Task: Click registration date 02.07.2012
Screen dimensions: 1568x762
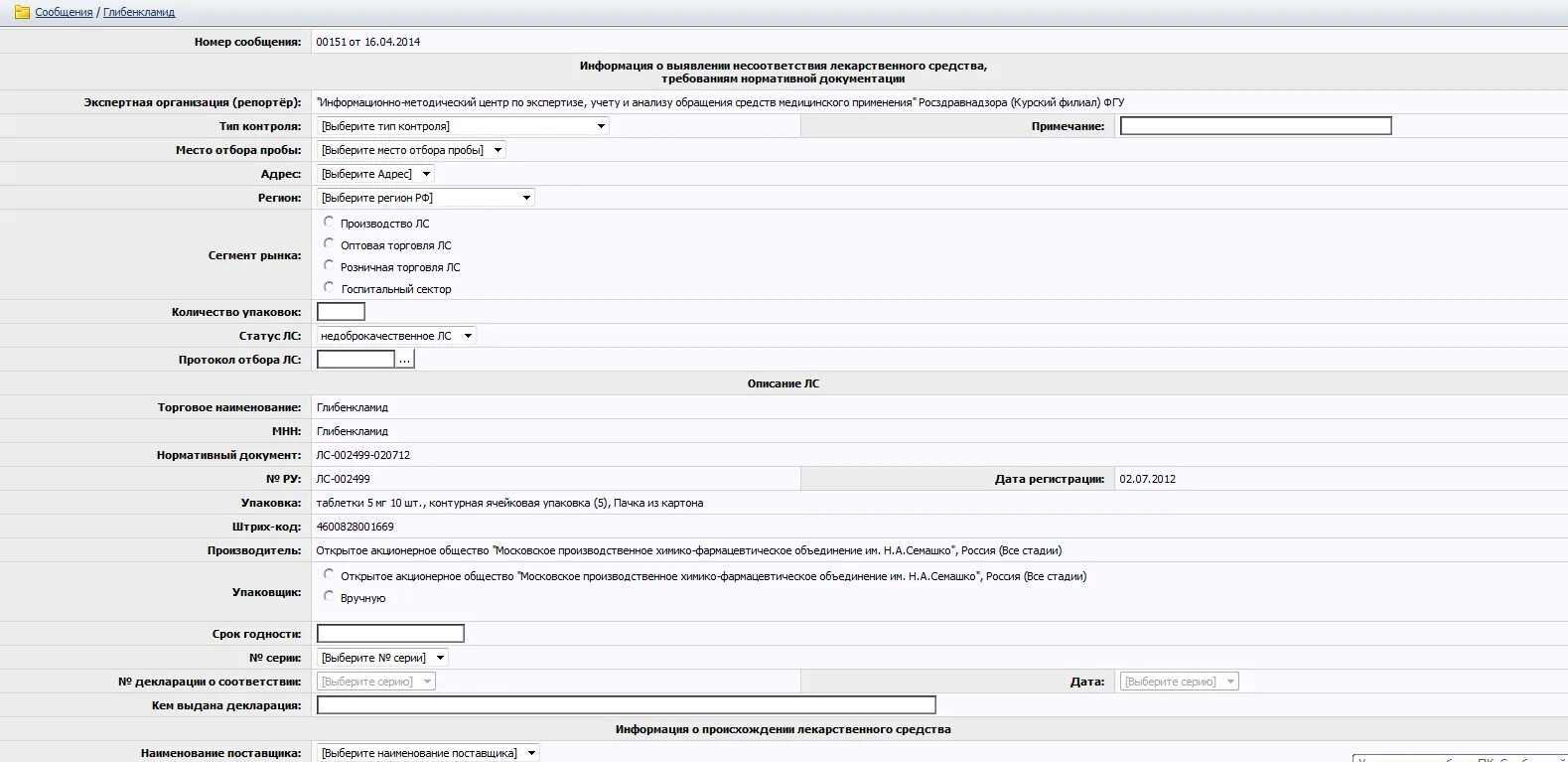Action: point(1147,479)
